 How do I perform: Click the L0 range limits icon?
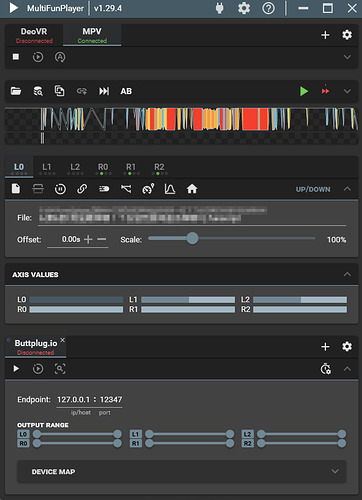pos(38,189)
